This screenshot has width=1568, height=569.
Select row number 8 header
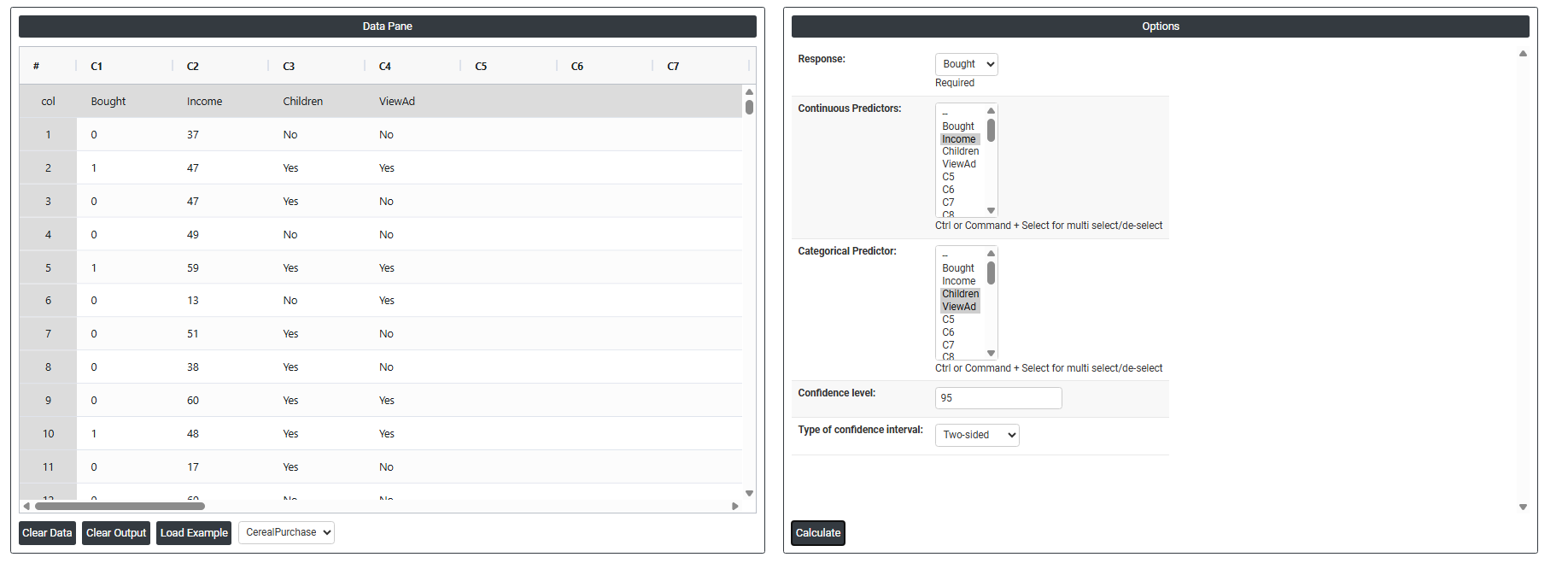[x=48, y=367]
